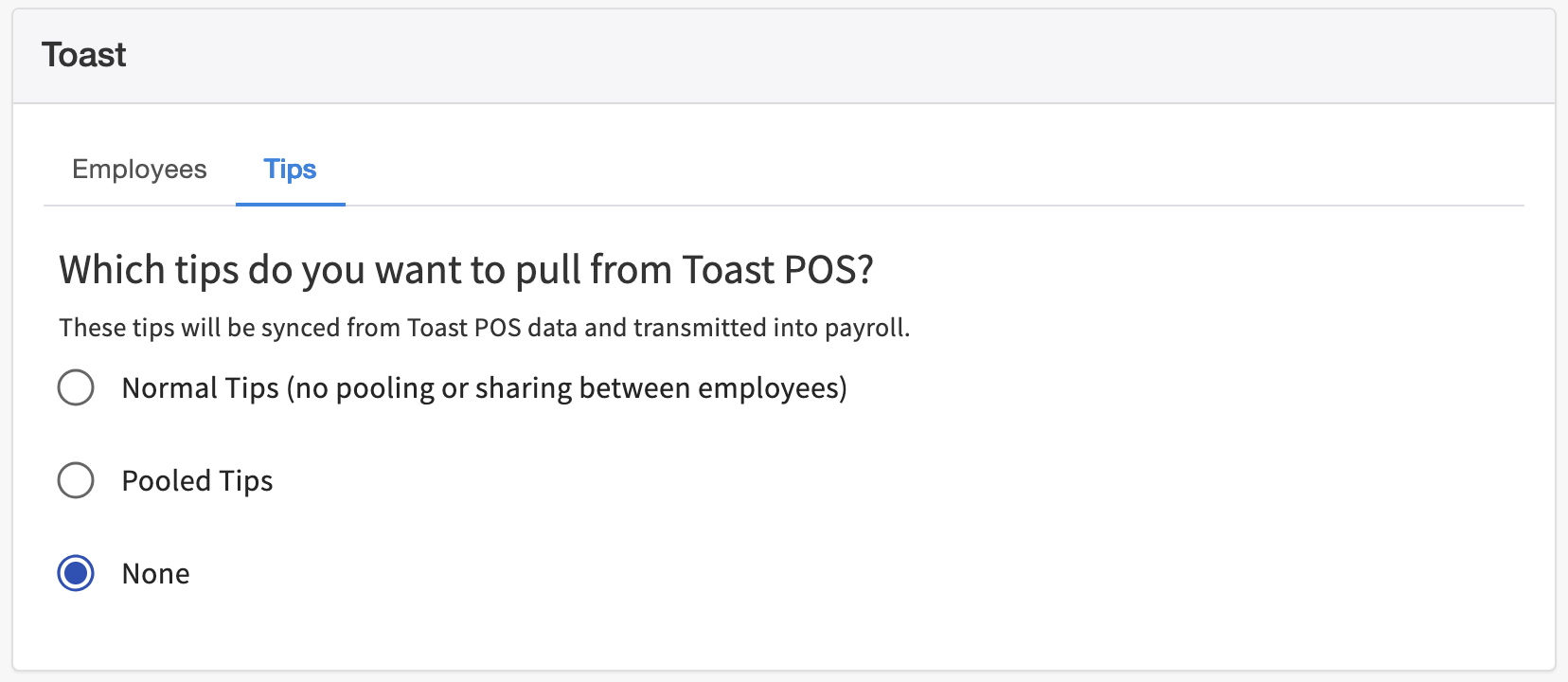The height and width of the screenshot is (682, 1568).
Task: Select the highlighted Tips tab
Action: pos(290,169)
